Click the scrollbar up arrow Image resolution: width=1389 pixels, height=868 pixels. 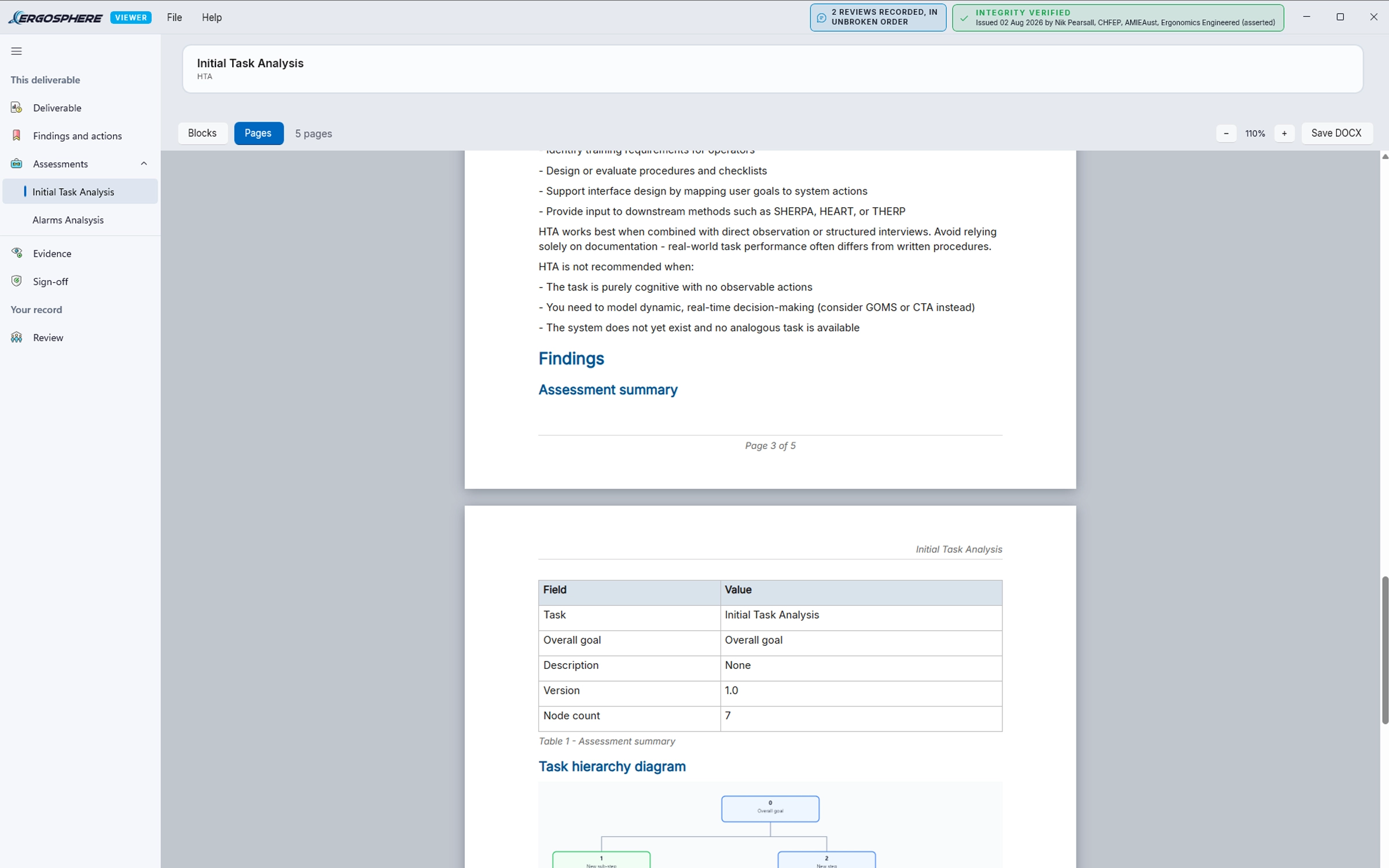(1384, 156)
